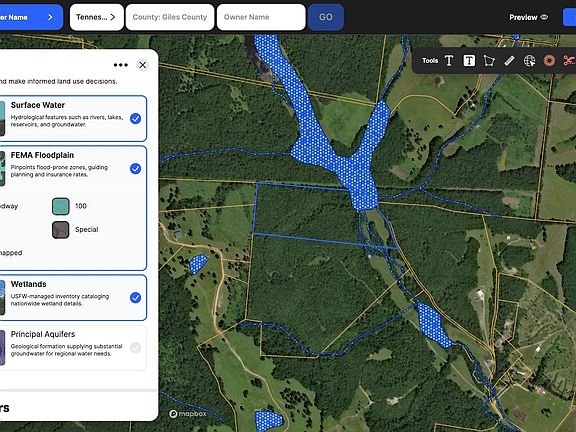Image resolution: width=576 pixels, height=432 pixels.
Task: Click the globe with cursor tool
Action: coord(529,61)
